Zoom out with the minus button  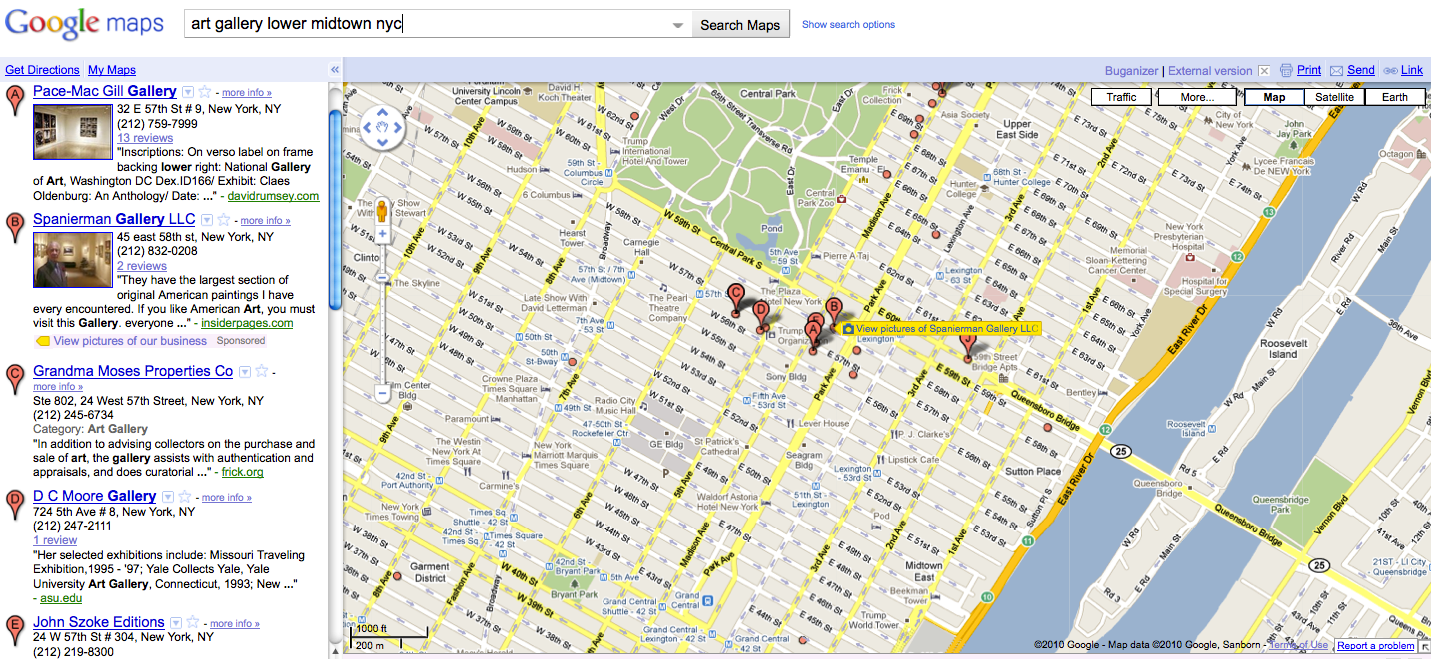(382, 394)
